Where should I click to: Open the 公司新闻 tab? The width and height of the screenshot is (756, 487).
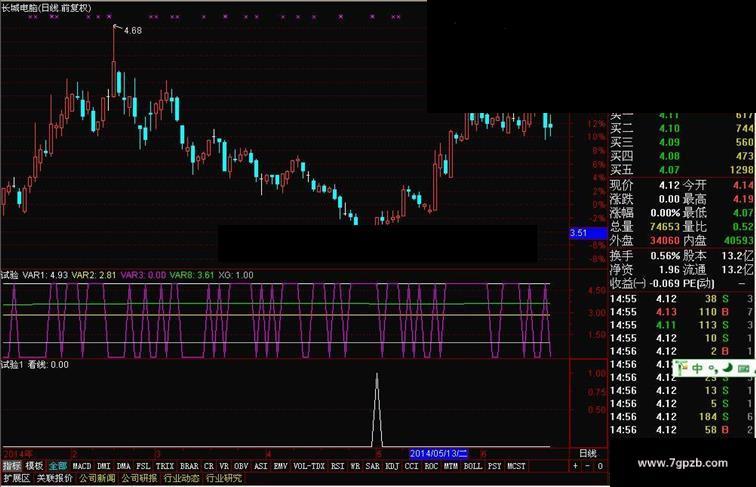pos(97,478)
